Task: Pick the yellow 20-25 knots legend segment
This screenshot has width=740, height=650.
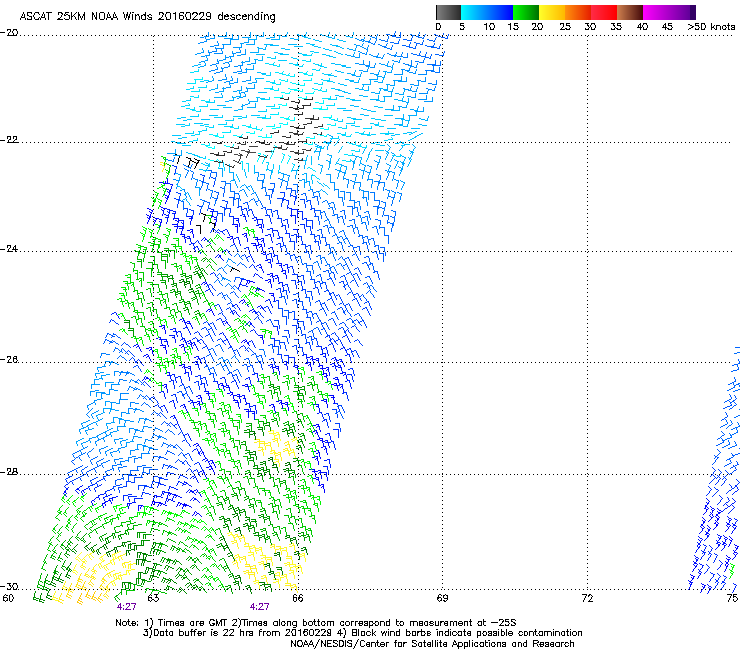Action: coord(552,12)
